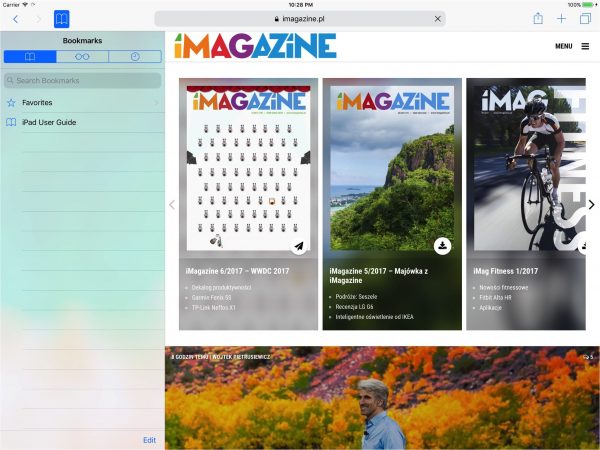Tap the Wi-Fi icon in status bar
The height and width of the screenshot is (450, 600).
[x=25, y=5]
